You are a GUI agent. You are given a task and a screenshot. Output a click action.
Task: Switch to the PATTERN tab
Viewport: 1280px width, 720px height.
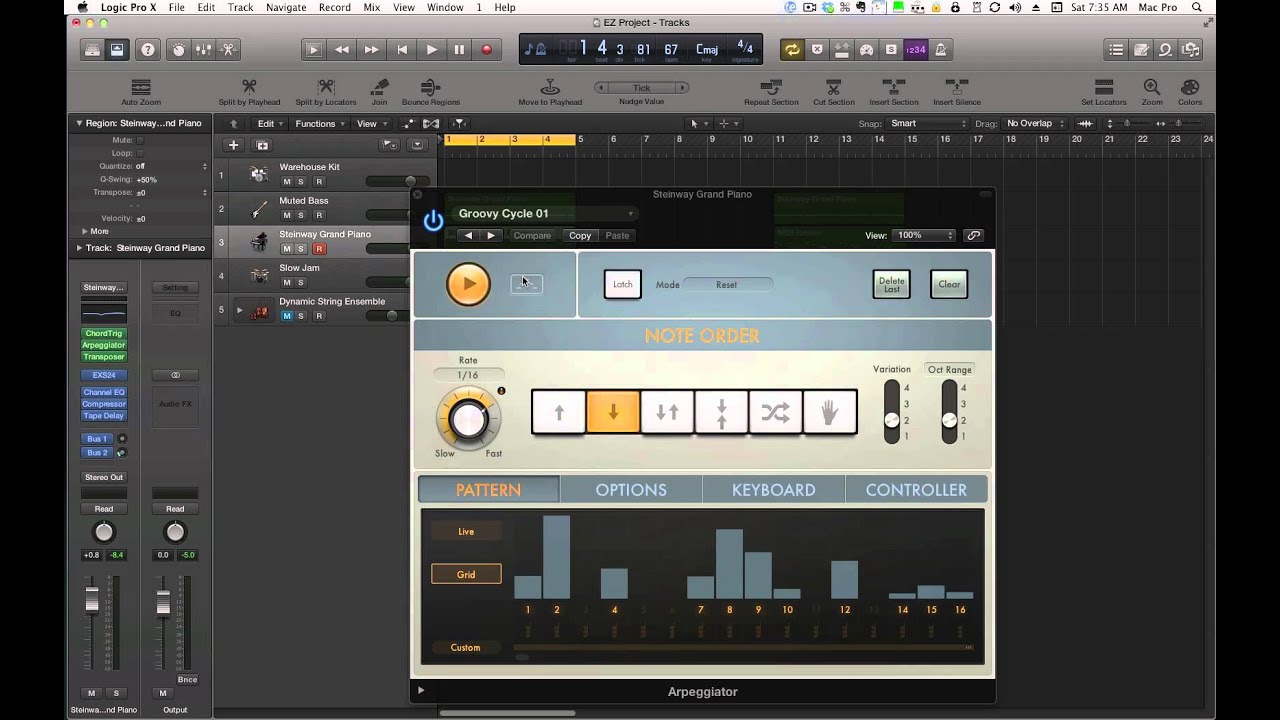coord(488,490)
